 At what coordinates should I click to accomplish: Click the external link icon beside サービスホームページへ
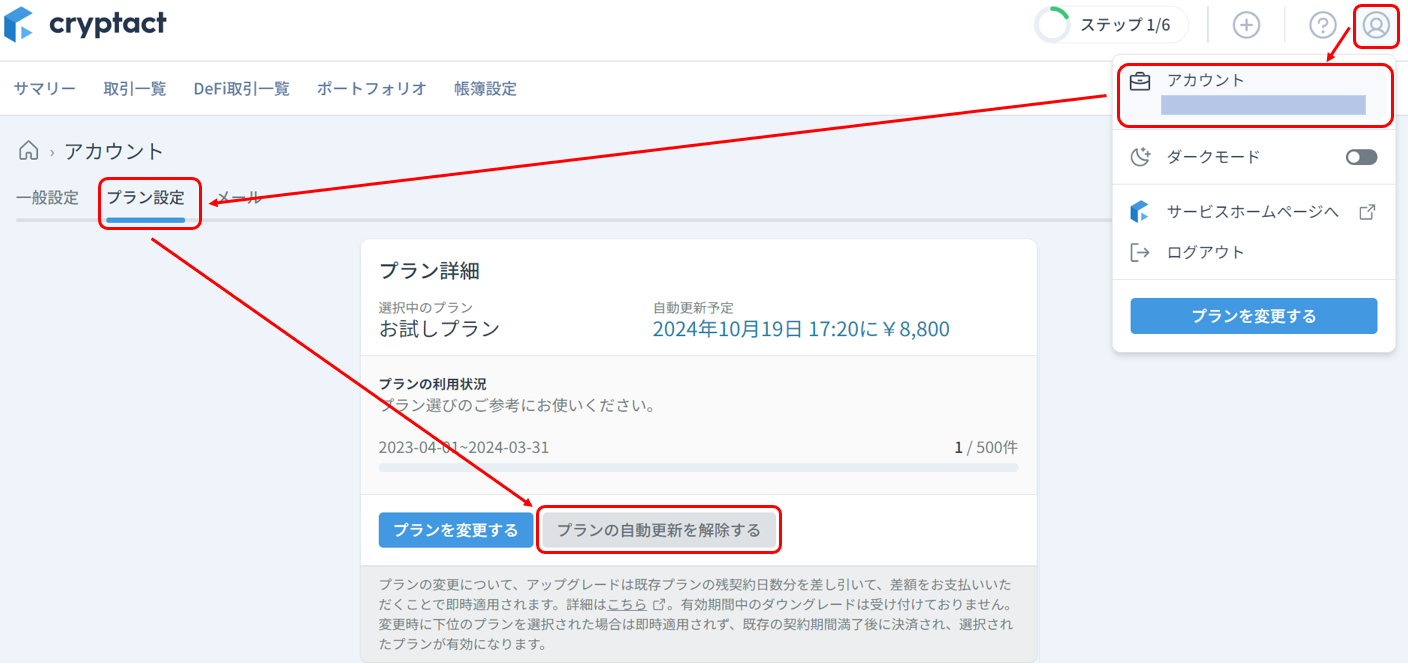point(1367,212)
